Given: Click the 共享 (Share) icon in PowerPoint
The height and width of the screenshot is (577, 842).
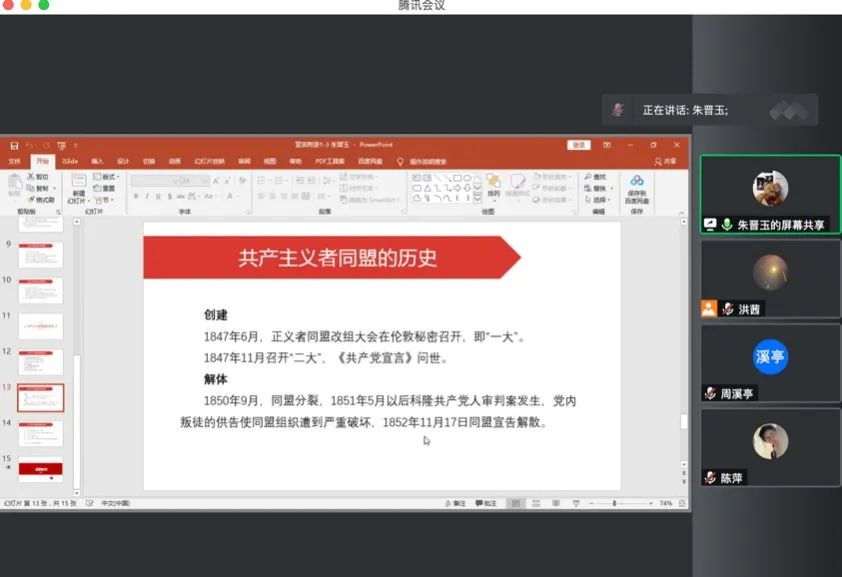Looking at the screenshot, I should coord(665,161).
